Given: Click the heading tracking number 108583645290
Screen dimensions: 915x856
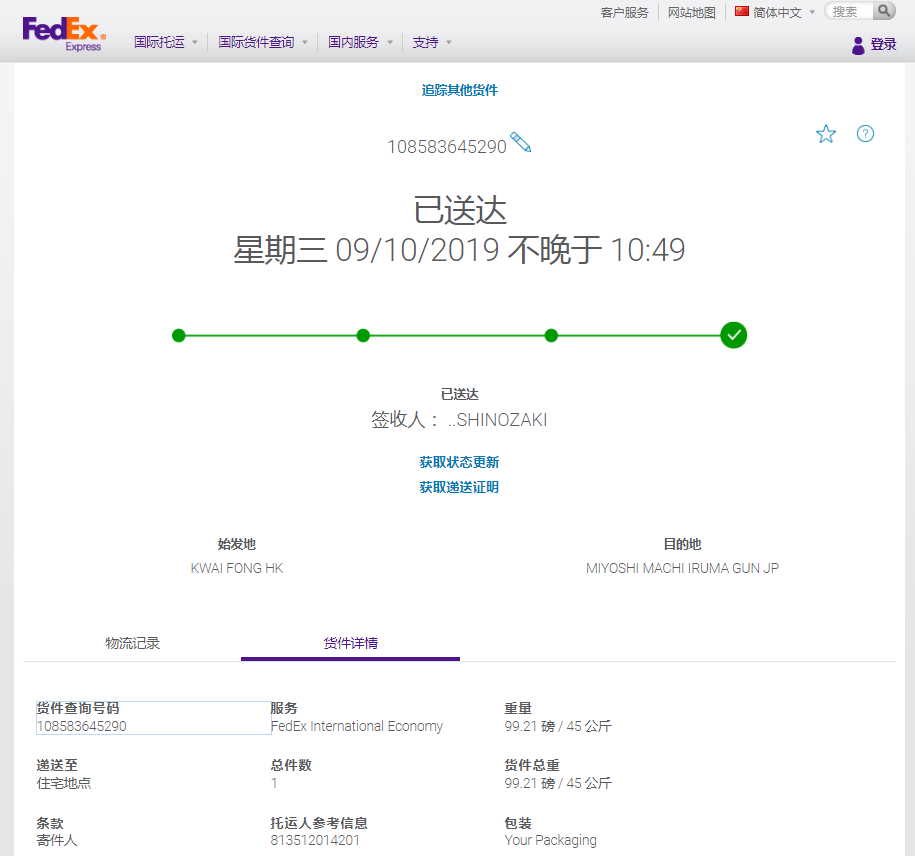Looking at the screenshot, I should coord(447,146).
